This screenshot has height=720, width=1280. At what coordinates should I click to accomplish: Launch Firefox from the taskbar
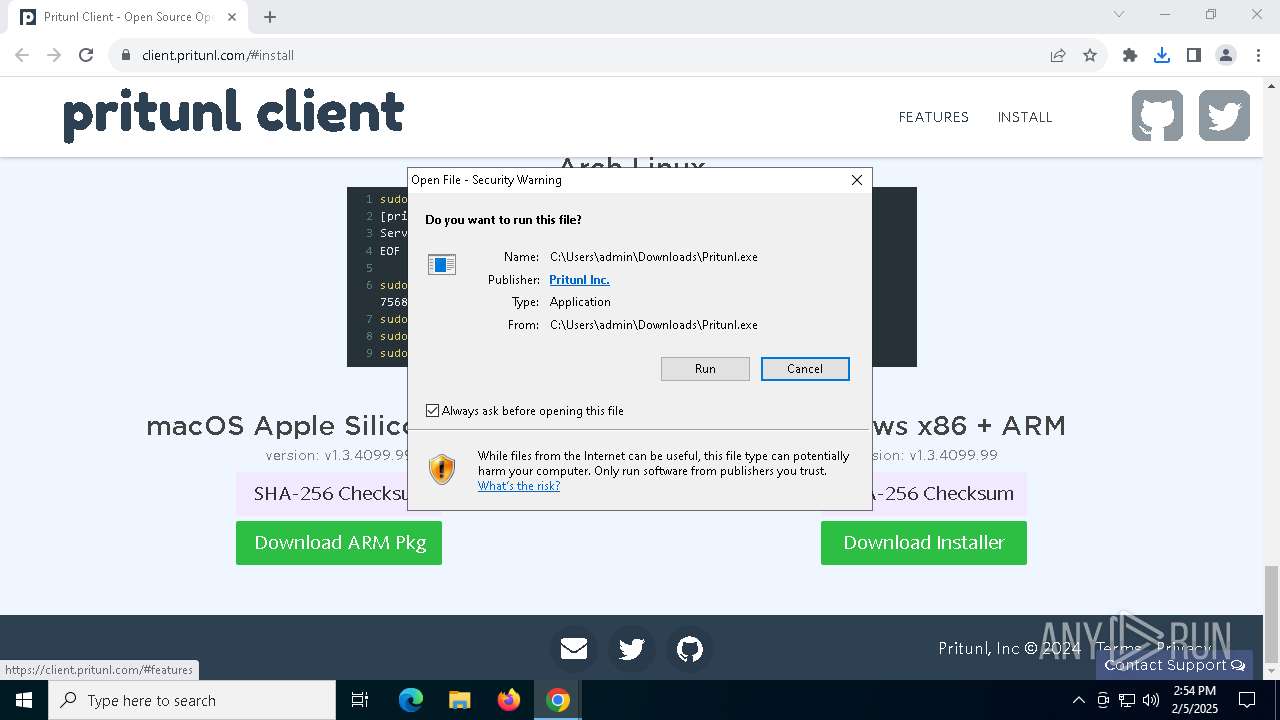(509, 700)
